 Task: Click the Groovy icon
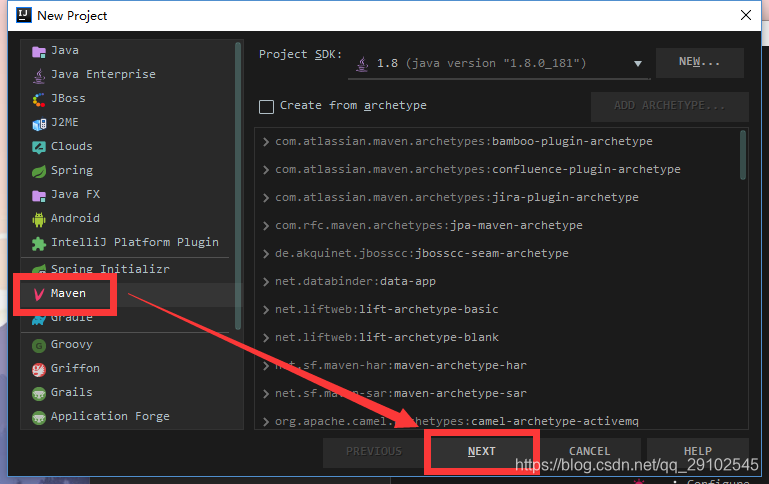[x=39, y=345]
